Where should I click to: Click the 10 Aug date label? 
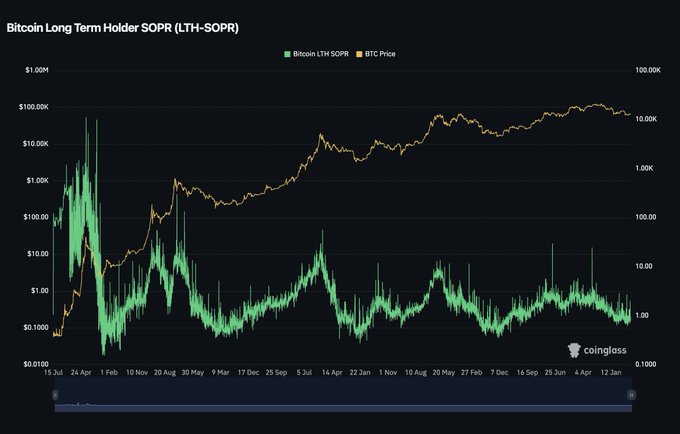tap(415, 372)
